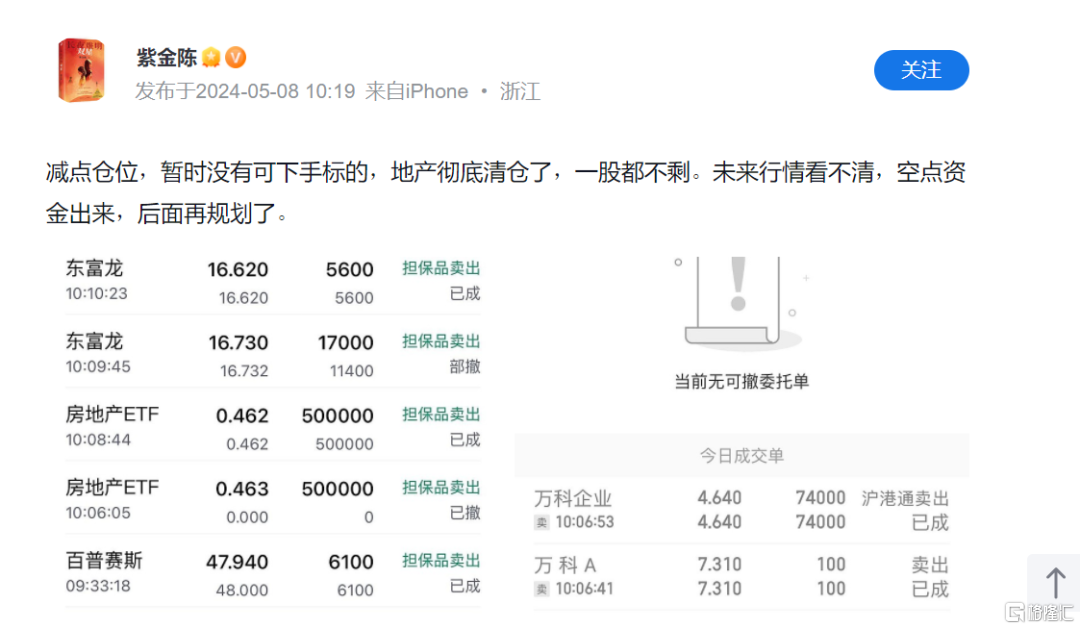
Task: Select the 万科A 10:06:41 trade row
Action: tap(742, 577)
